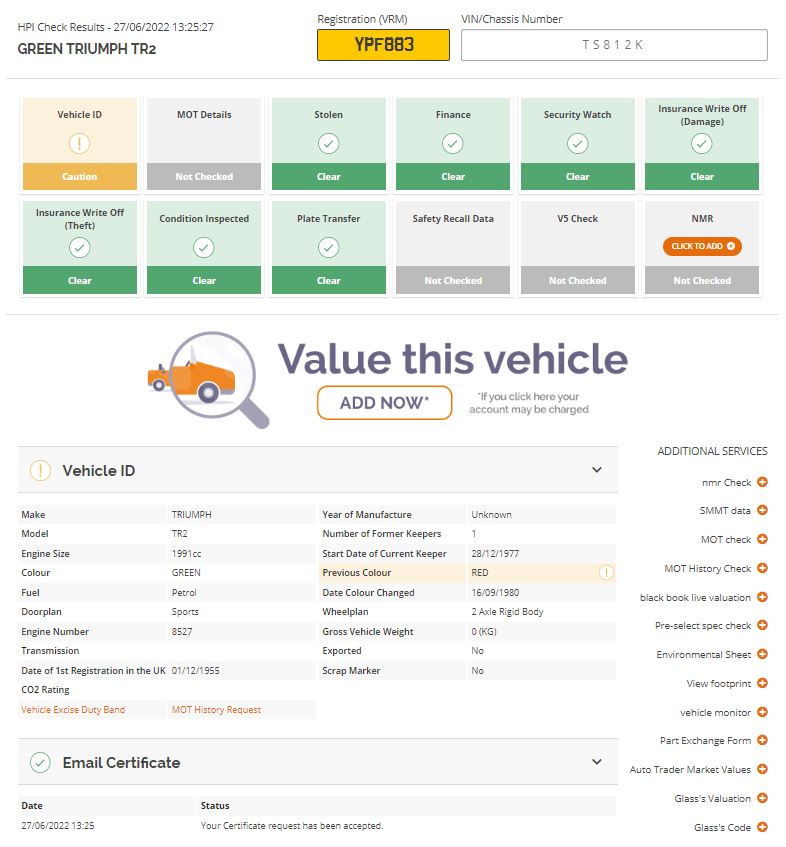
Task: Click caution icon beside Vehicle ID heading
Action: click(41, 470)
